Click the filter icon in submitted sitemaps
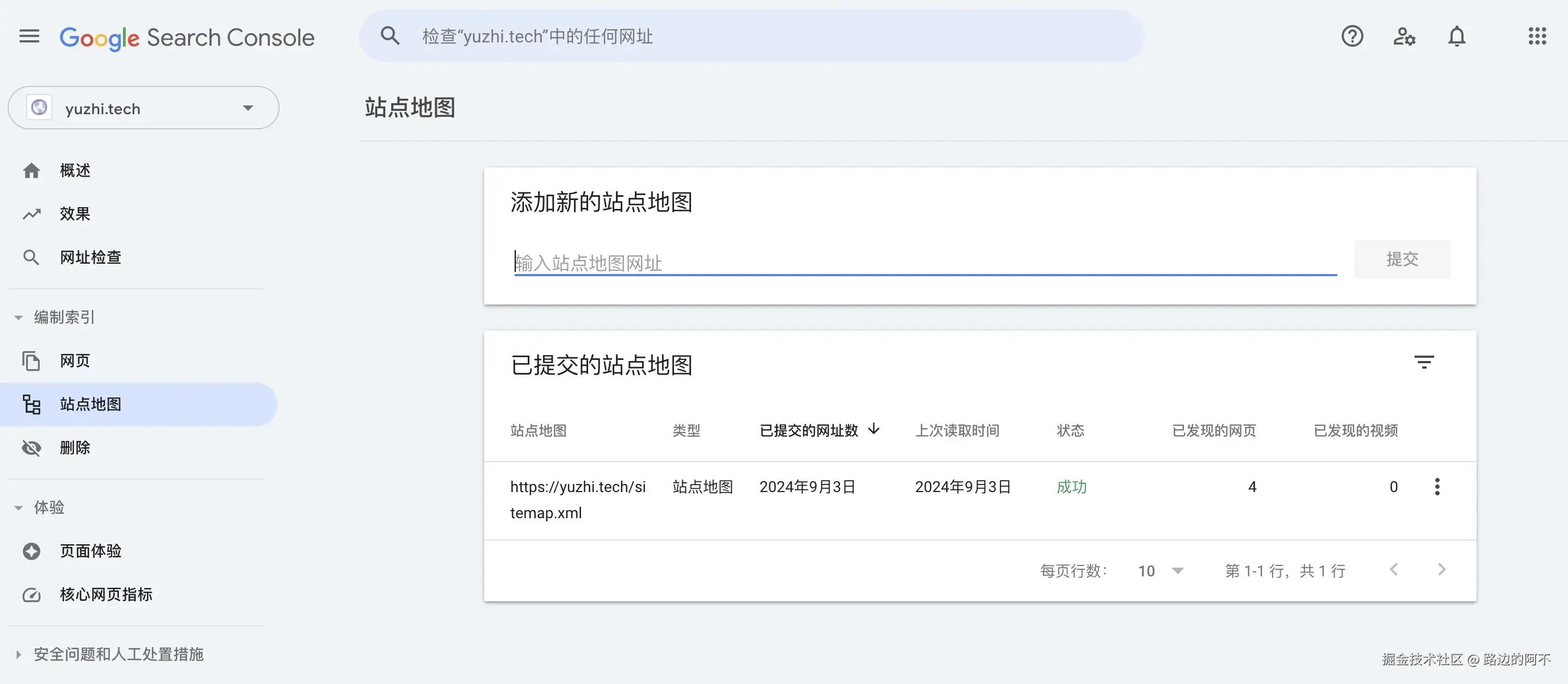 pos(1424,363)
